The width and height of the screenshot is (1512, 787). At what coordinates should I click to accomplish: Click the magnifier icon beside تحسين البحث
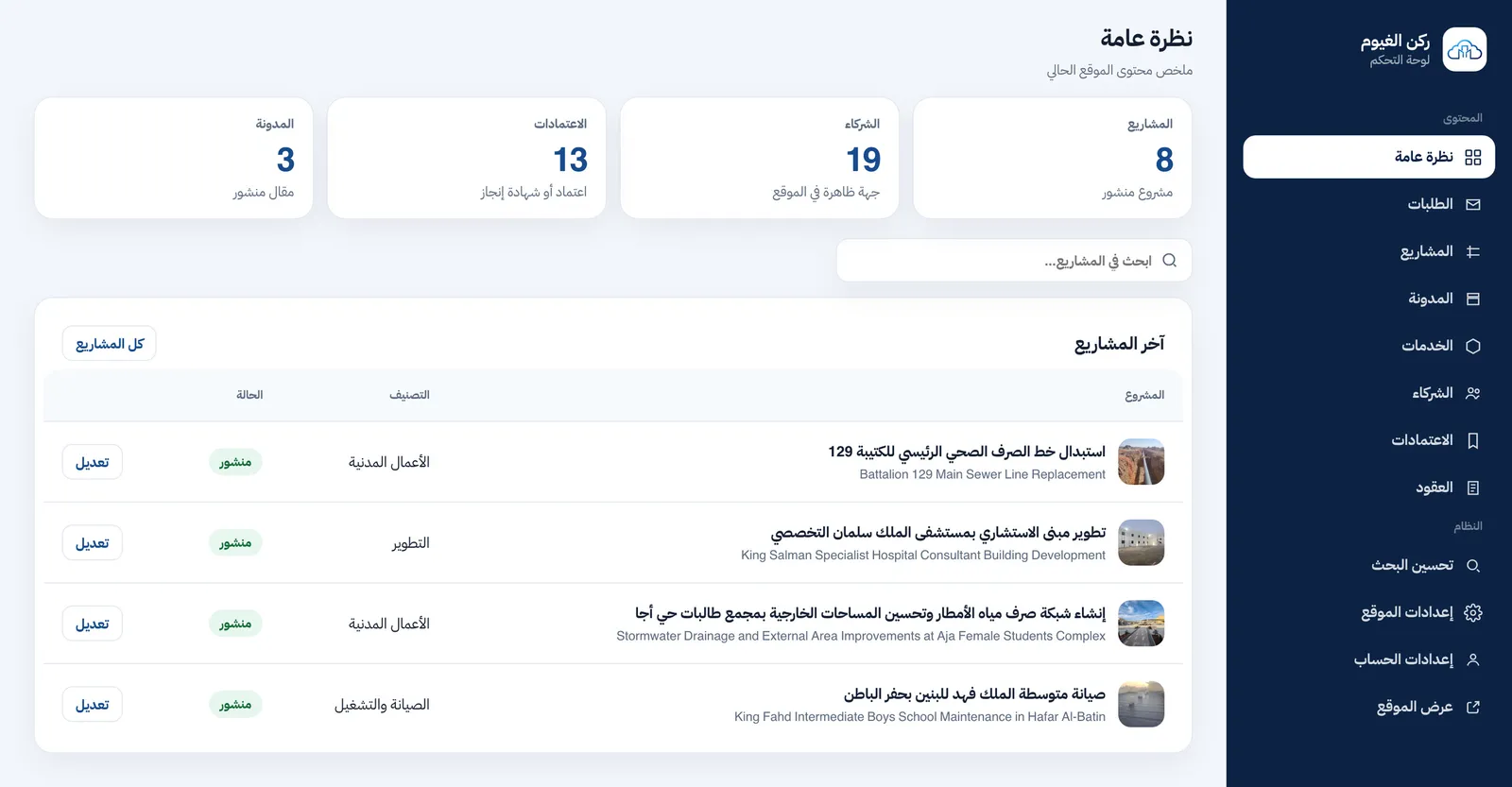pyautogui.click(x=1472, y=565)
